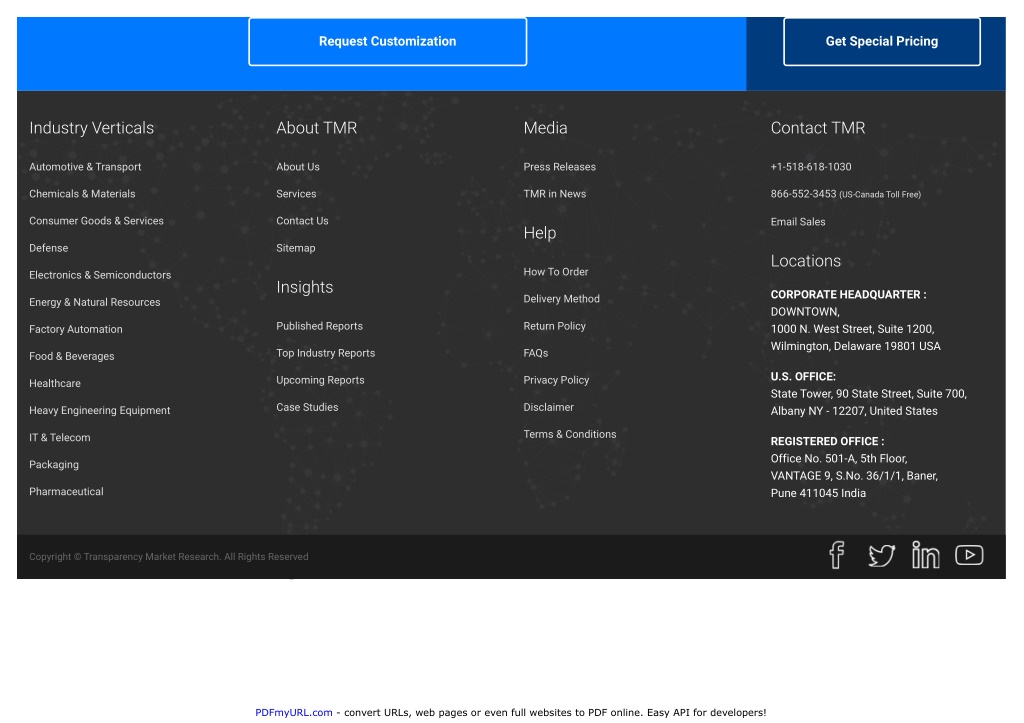The height and width of the screenshot is (723, 1024).
Task: Open Services under About TMR
Action: point(296,194)
